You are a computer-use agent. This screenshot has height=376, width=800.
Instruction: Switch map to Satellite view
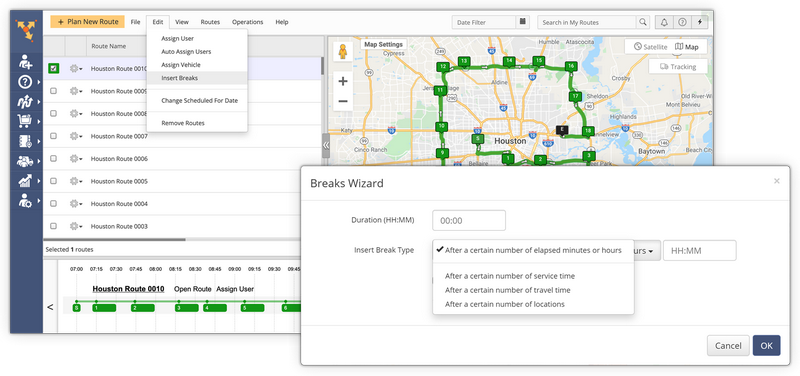click(650, 46)
